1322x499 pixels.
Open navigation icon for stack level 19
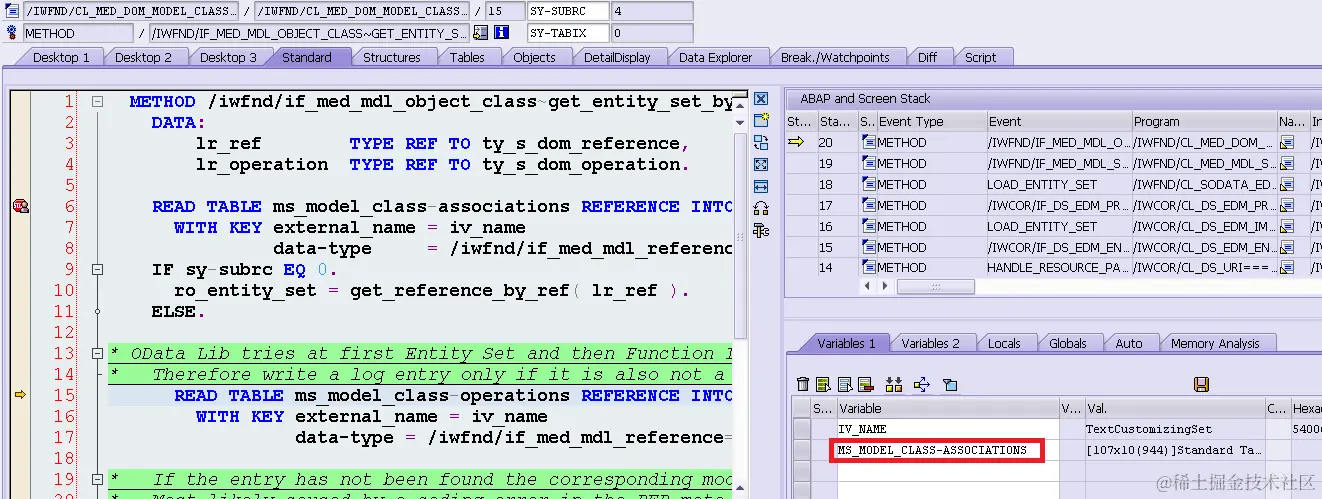(1287, 163)
